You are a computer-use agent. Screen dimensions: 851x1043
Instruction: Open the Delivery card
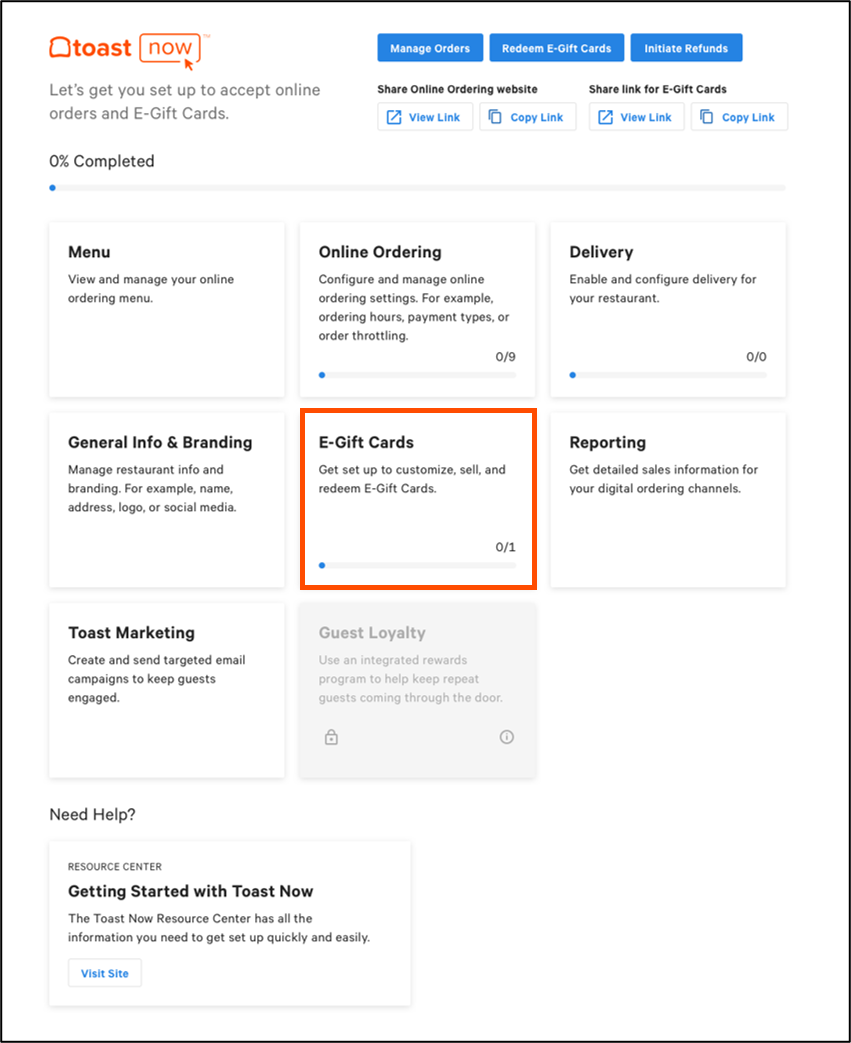(668, 310)
